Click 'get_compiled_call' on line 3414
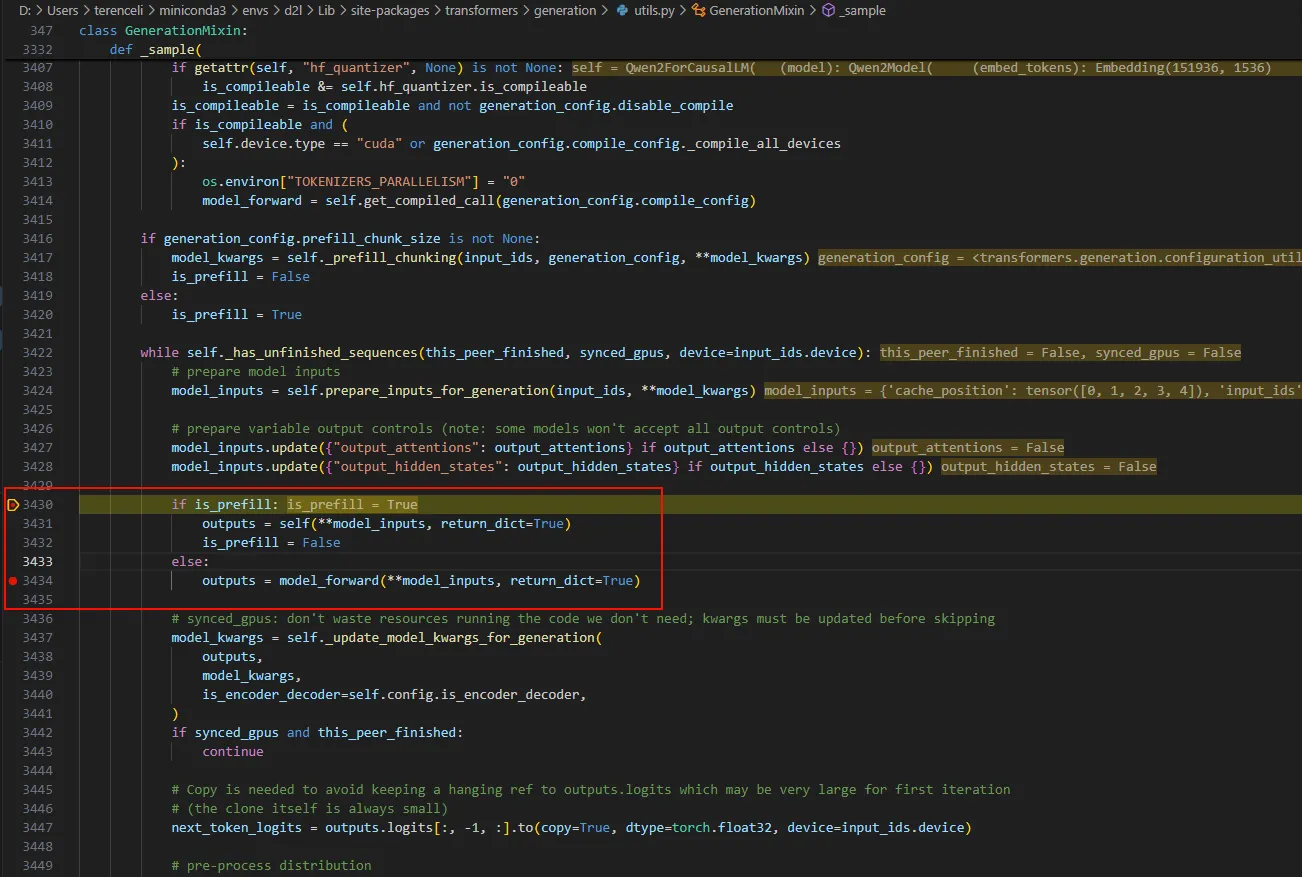The image size is (1302, 877). pos(430,201)
